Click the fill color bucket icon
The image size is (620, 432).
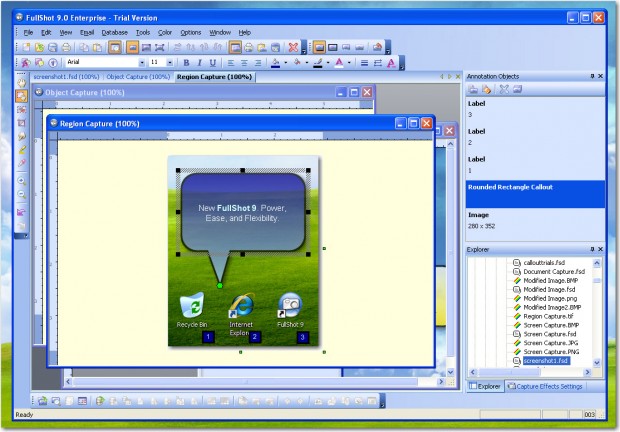coord(276,63)
